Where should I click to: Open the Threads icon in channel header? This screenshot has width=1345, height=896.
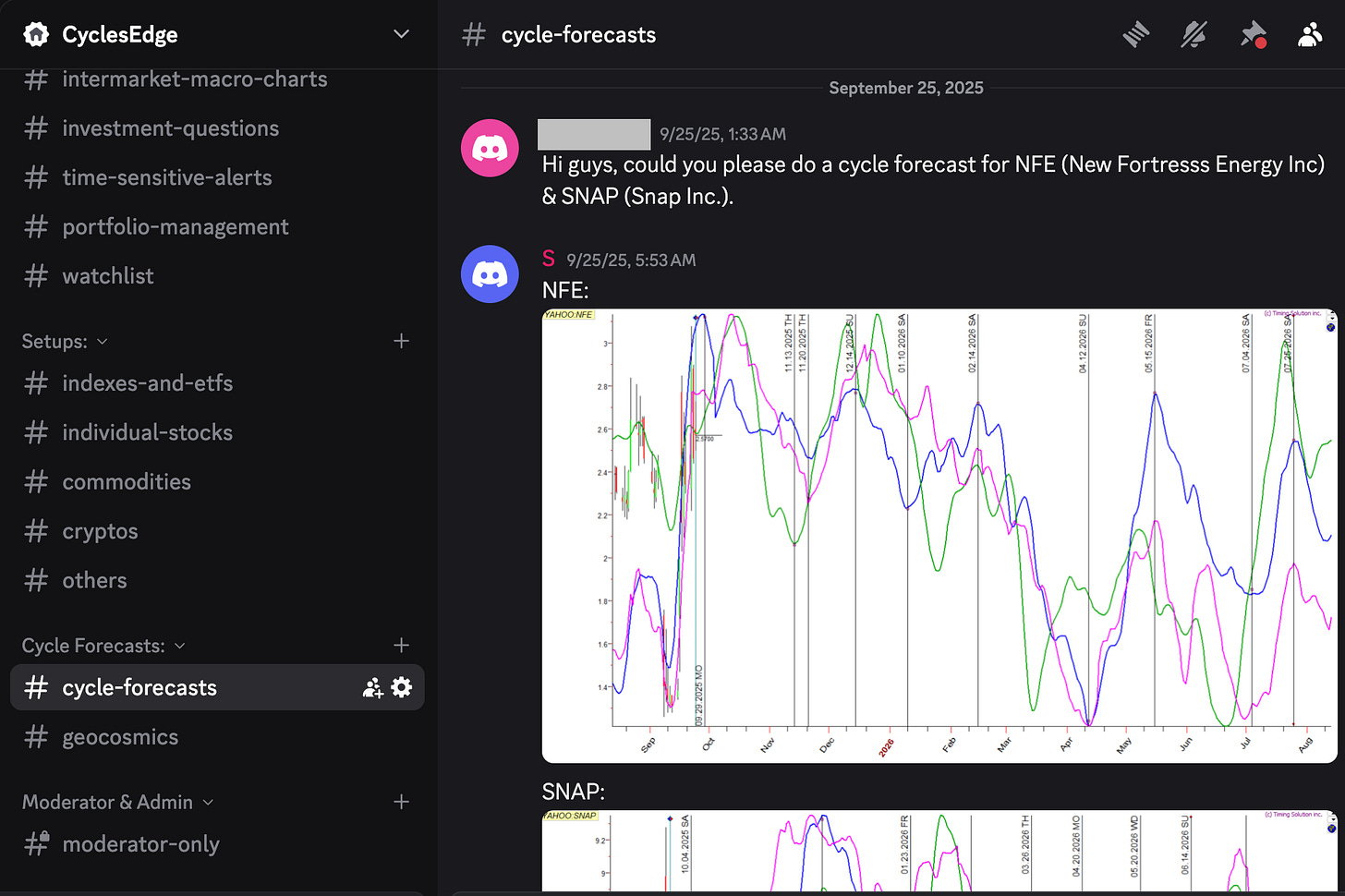click(x=1136, y=35)
